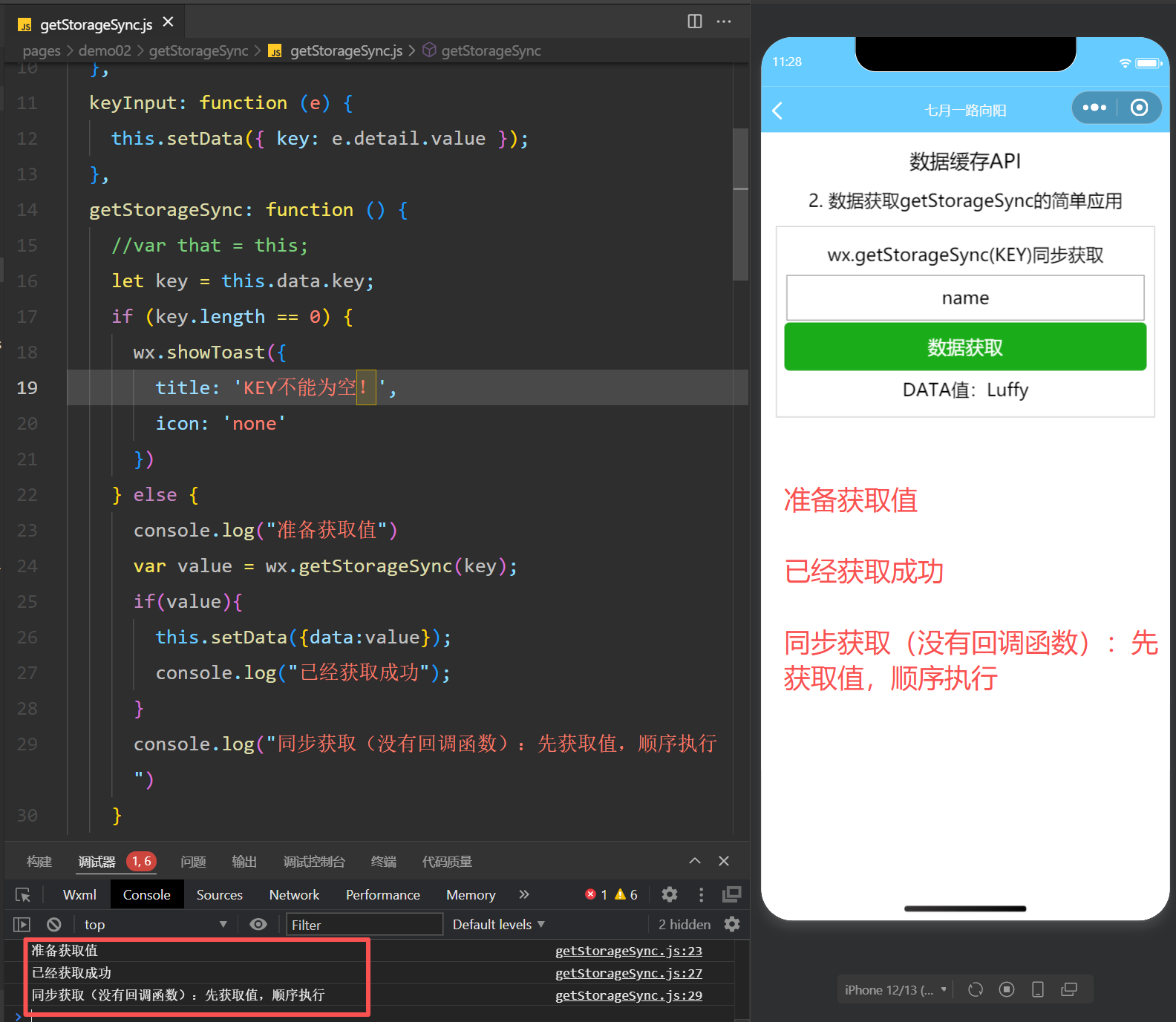Detach the simulator window icon

click(1069, 989)
